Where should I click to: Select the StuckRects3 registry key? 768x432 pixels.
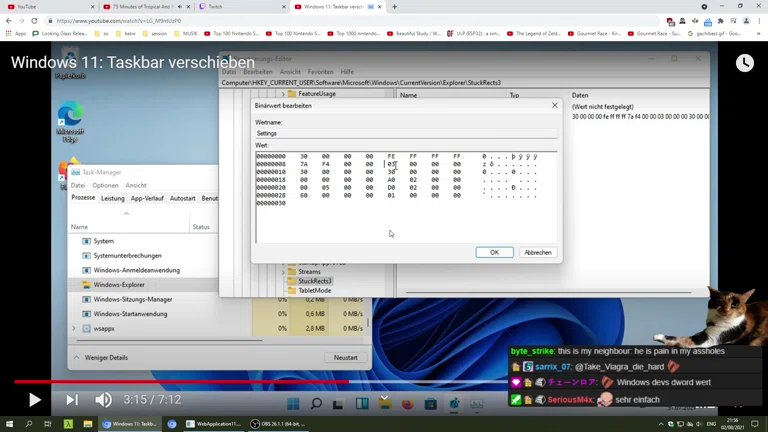pos(314,281)
